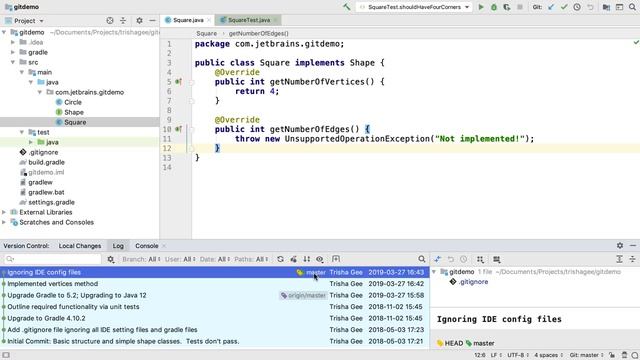This screenshot has height=360, width=640.
Task: Collapse all in Project panel icon
Action: [123, 20]
